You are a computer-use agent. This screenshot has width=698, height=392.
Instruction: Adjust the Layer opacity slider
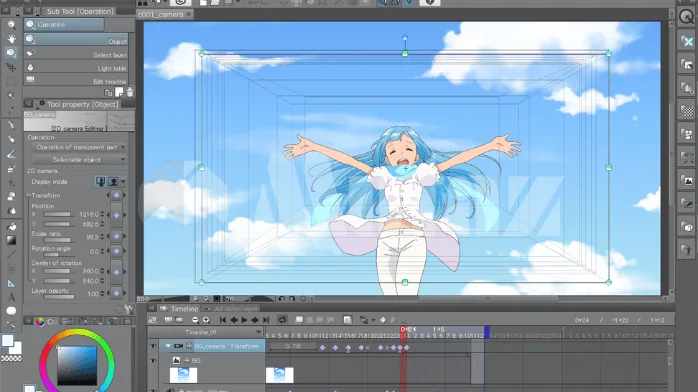click(59, 297)
